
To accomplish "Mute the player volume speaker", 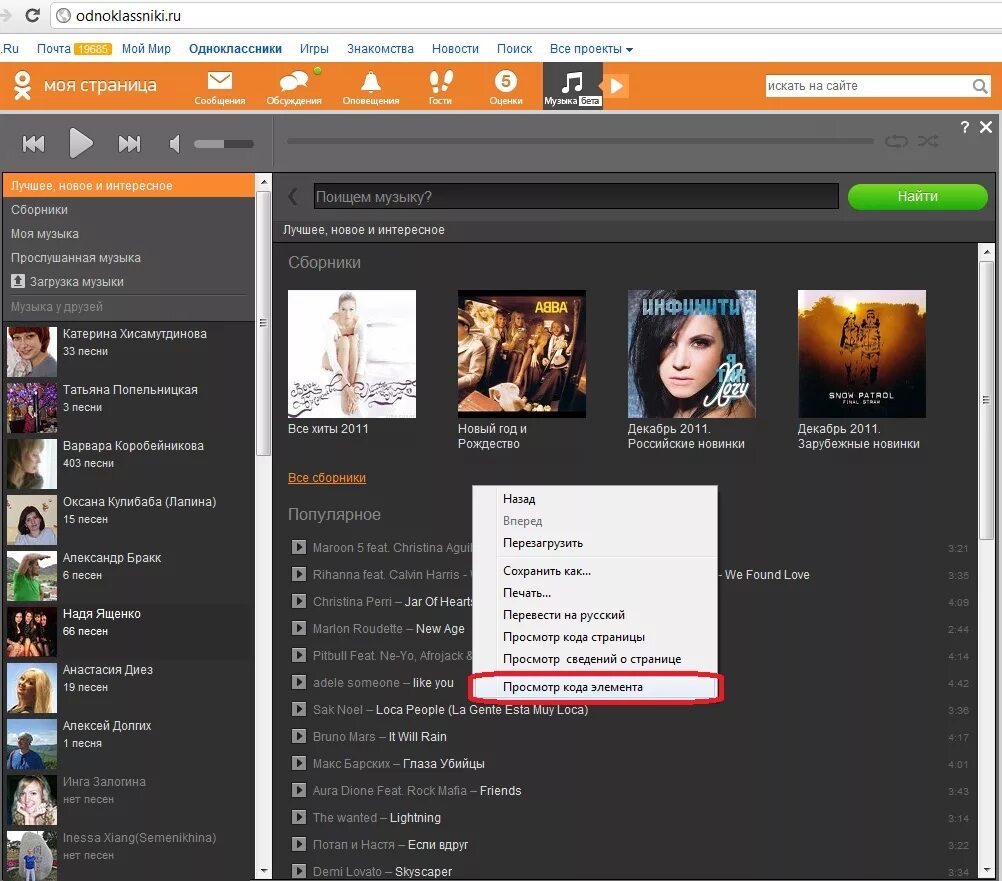I will (x=174, y=144).
